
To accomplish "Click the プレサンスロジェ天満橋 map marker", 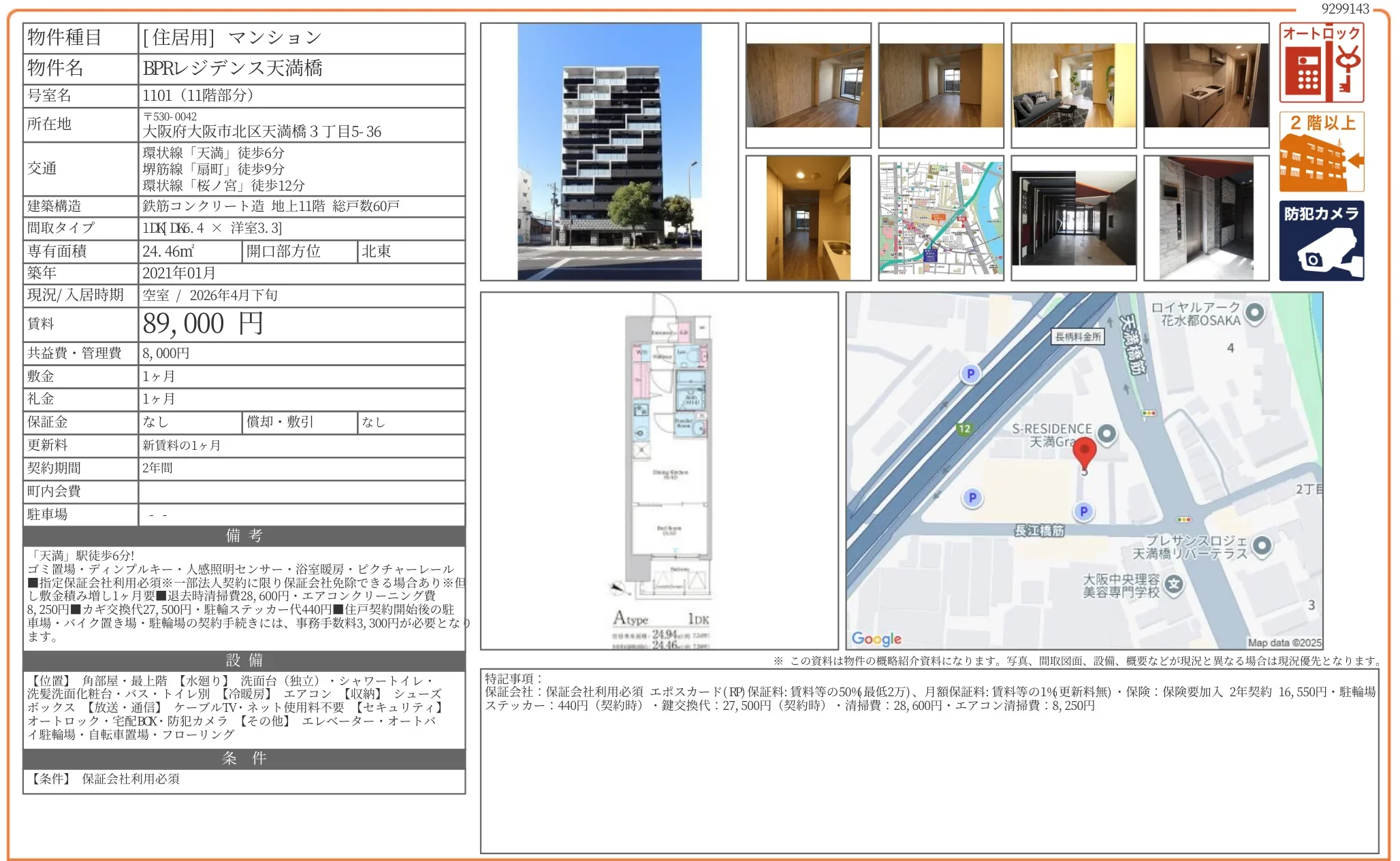I will pos(1262,546).
